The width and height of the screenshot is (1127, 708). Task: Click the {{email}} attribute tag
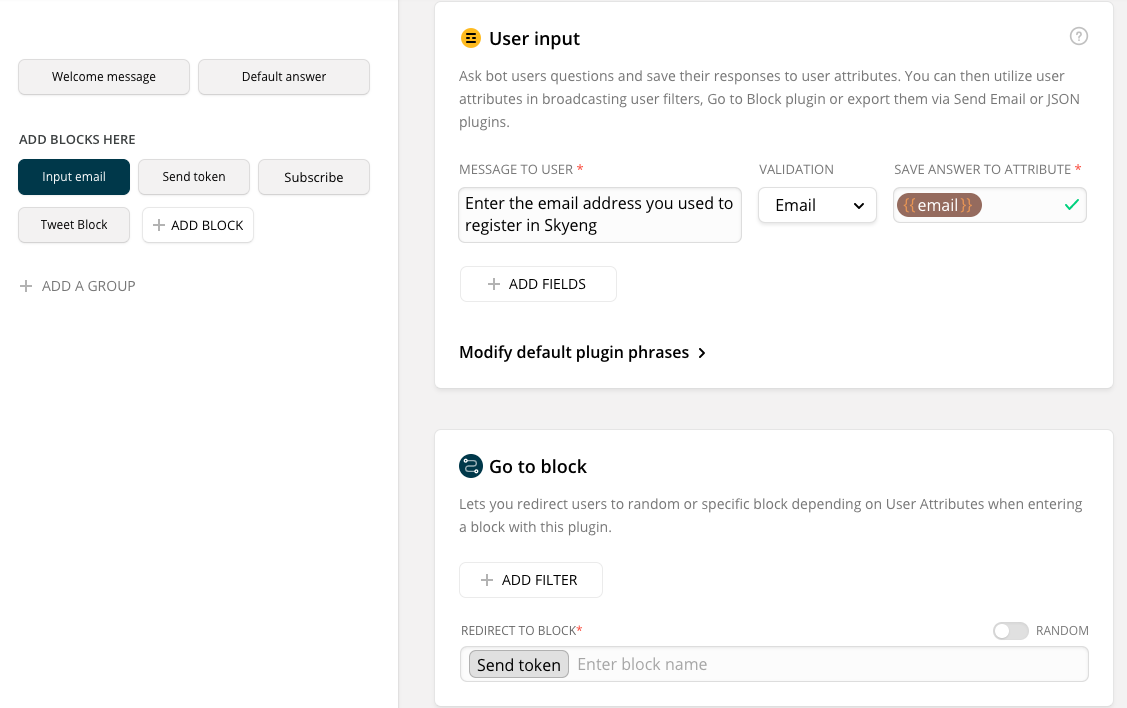click(x=939, y=205)
